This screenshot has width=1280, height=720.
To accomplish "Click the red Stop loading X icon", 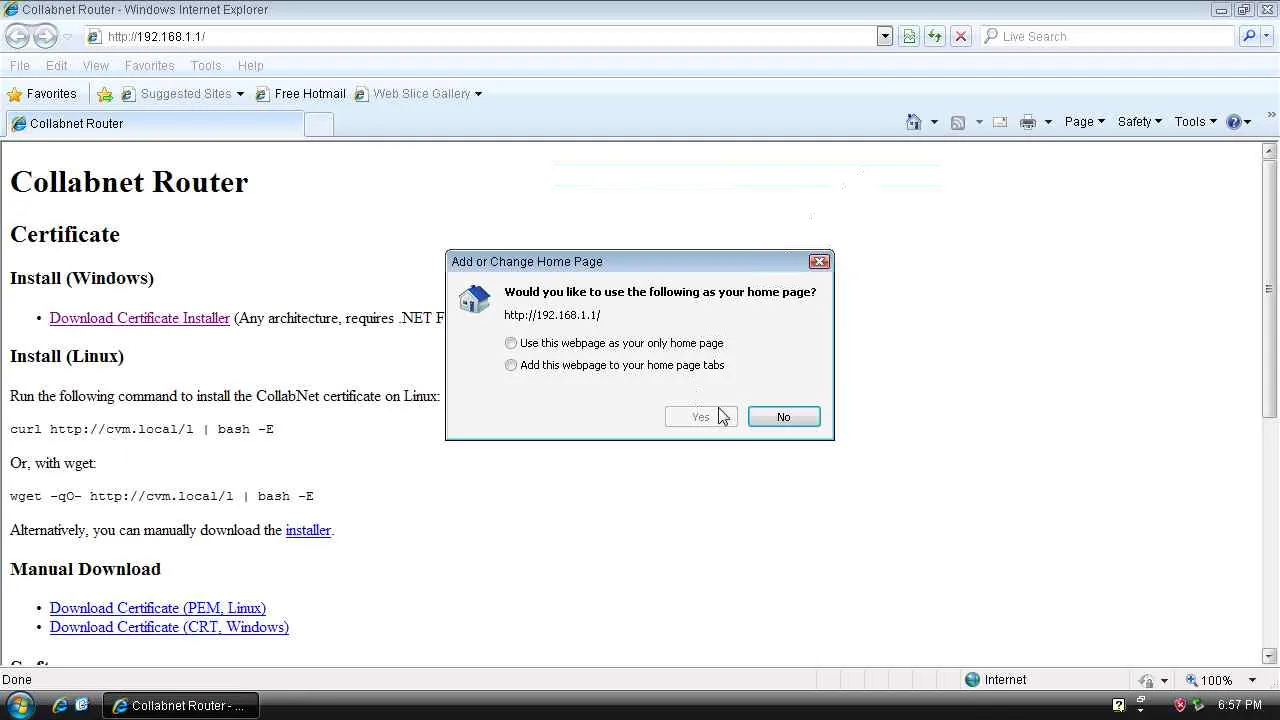I will pos(961,36).
